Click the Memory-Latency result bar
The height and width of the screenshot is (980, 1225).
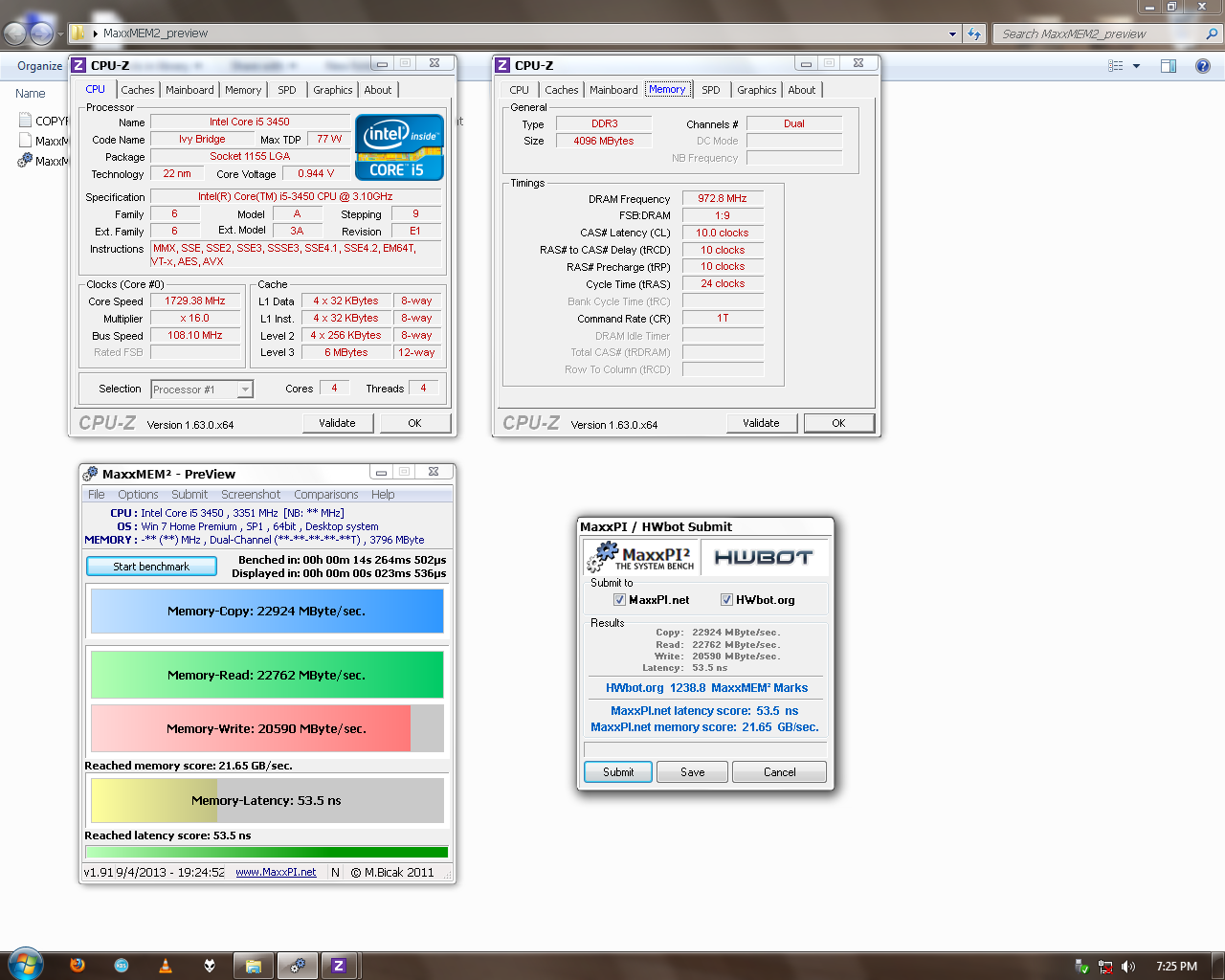tap(267, 800)
